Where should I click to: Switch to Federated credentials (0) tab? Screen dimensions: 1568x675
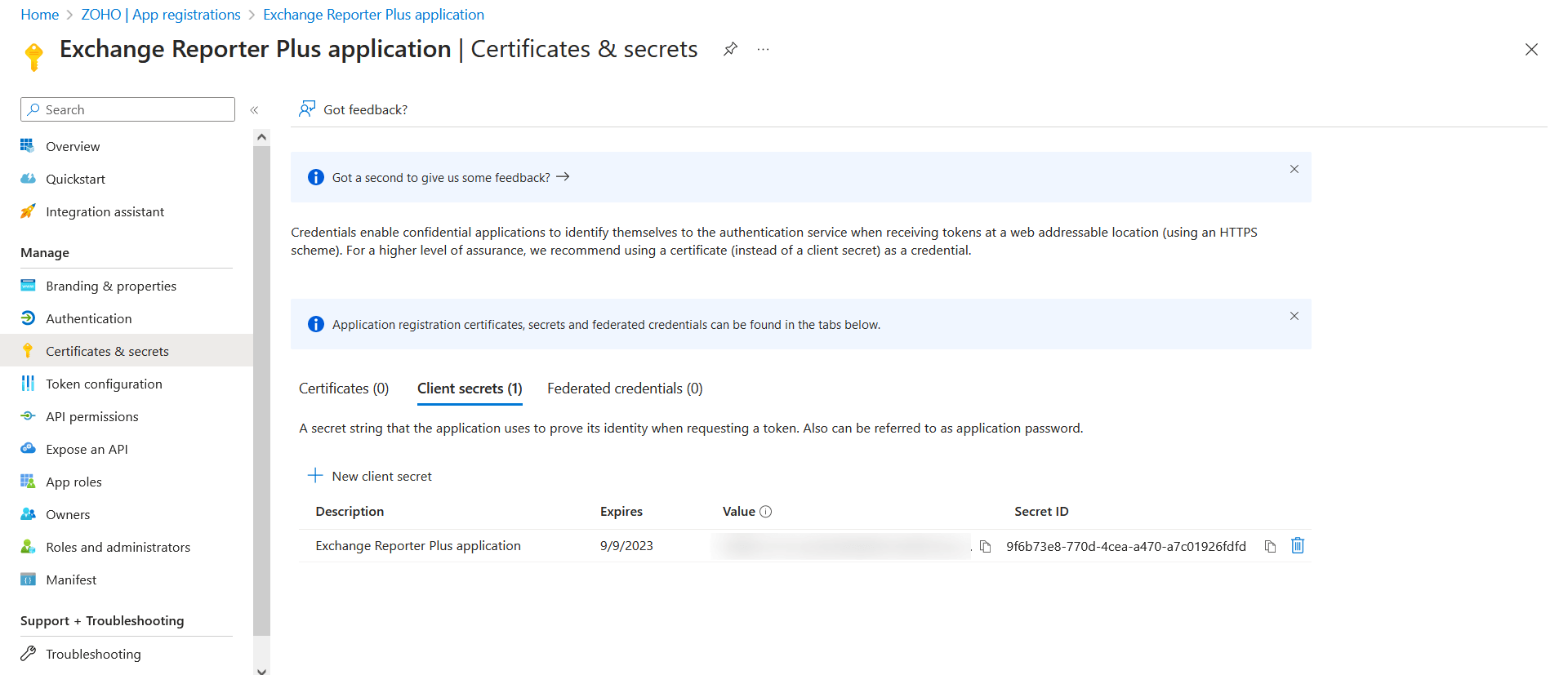point(625,389)
